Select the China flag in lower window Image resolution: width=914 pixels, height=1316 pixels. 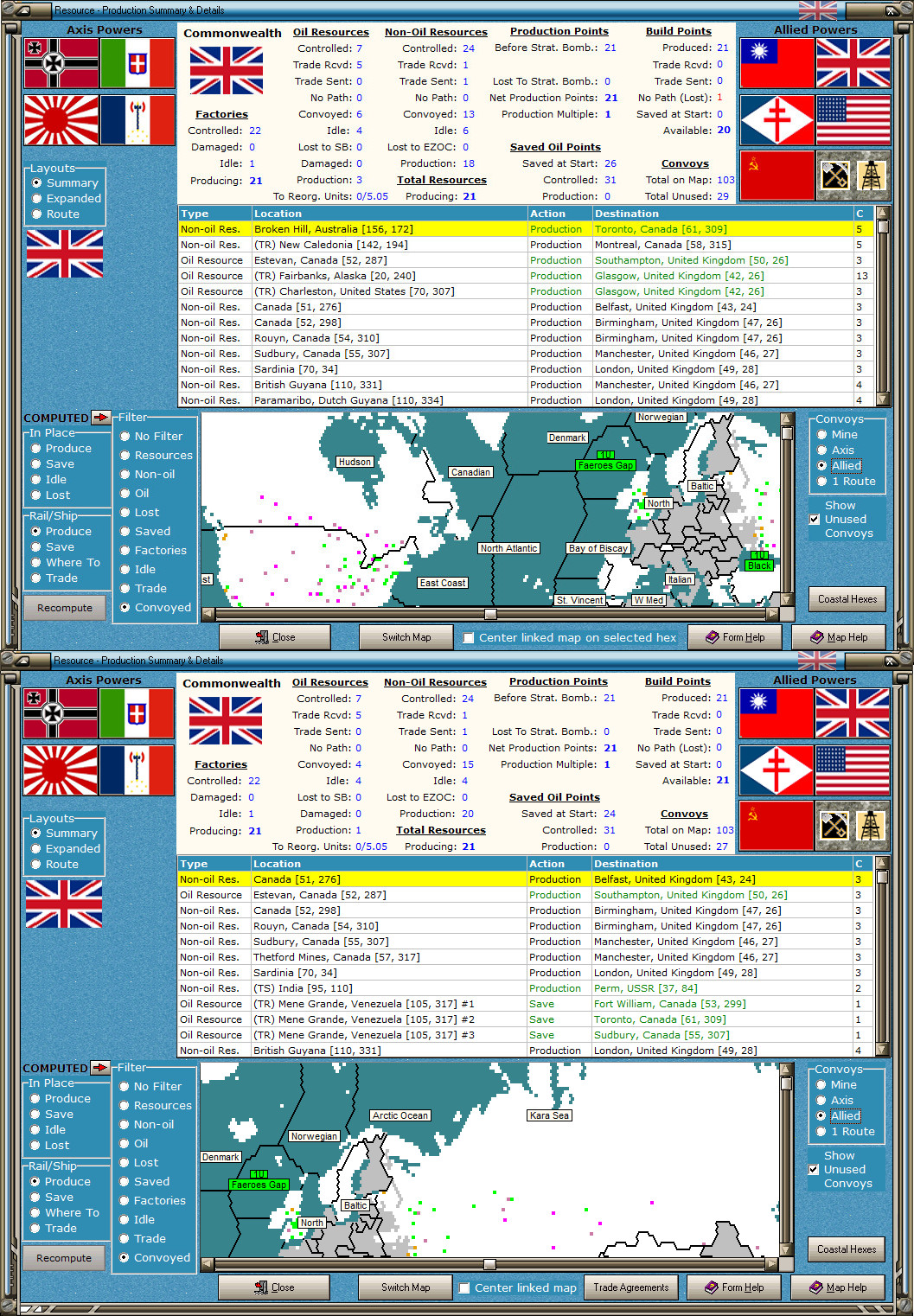(x=777, y=713)
